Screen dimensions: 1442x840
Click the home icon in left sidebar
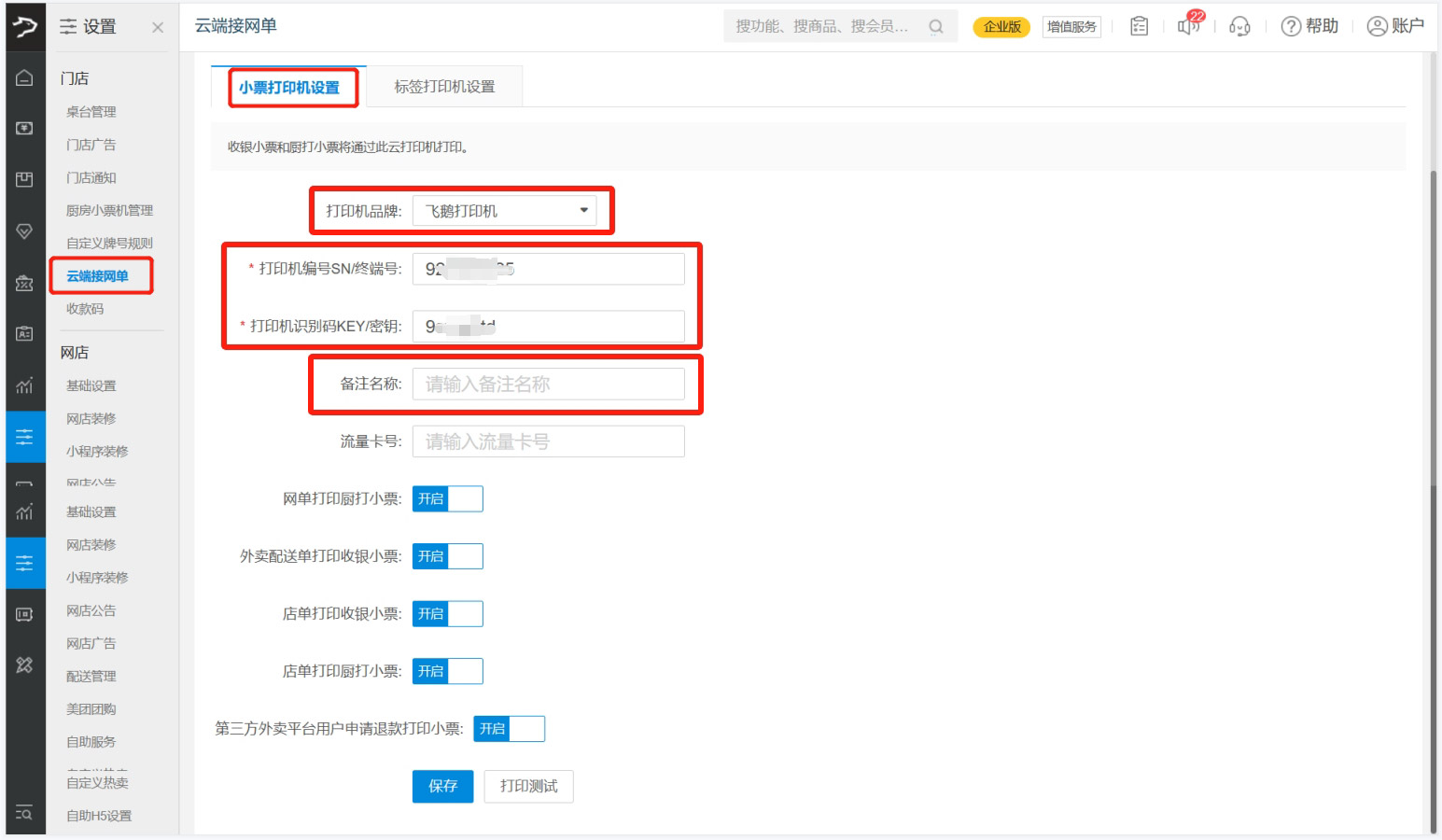24,78
